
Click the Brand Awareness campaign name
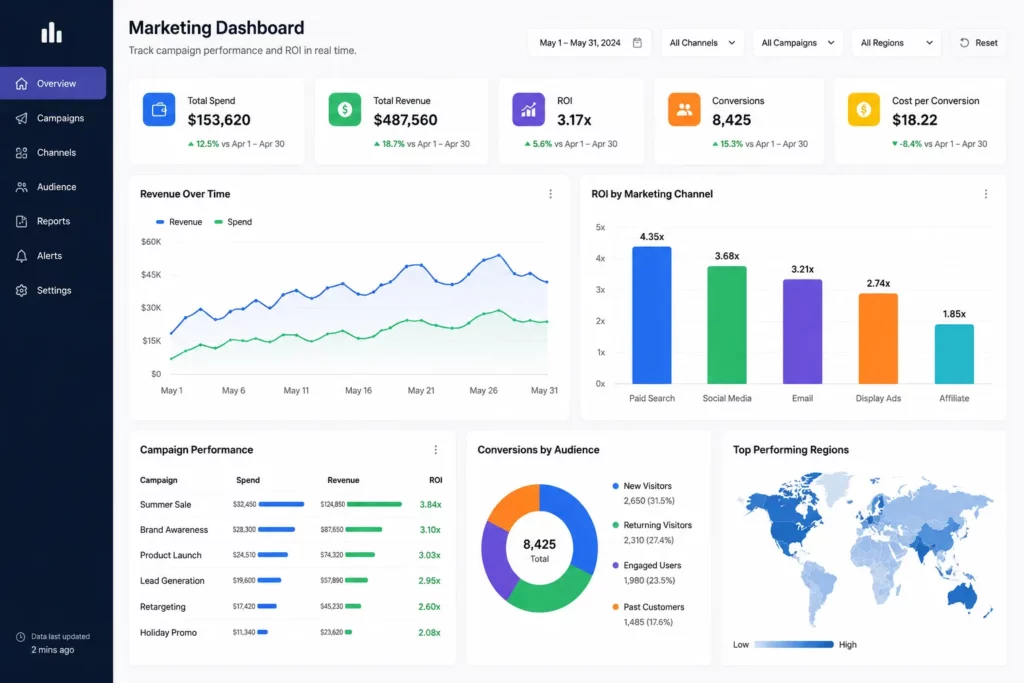(174, 530)
